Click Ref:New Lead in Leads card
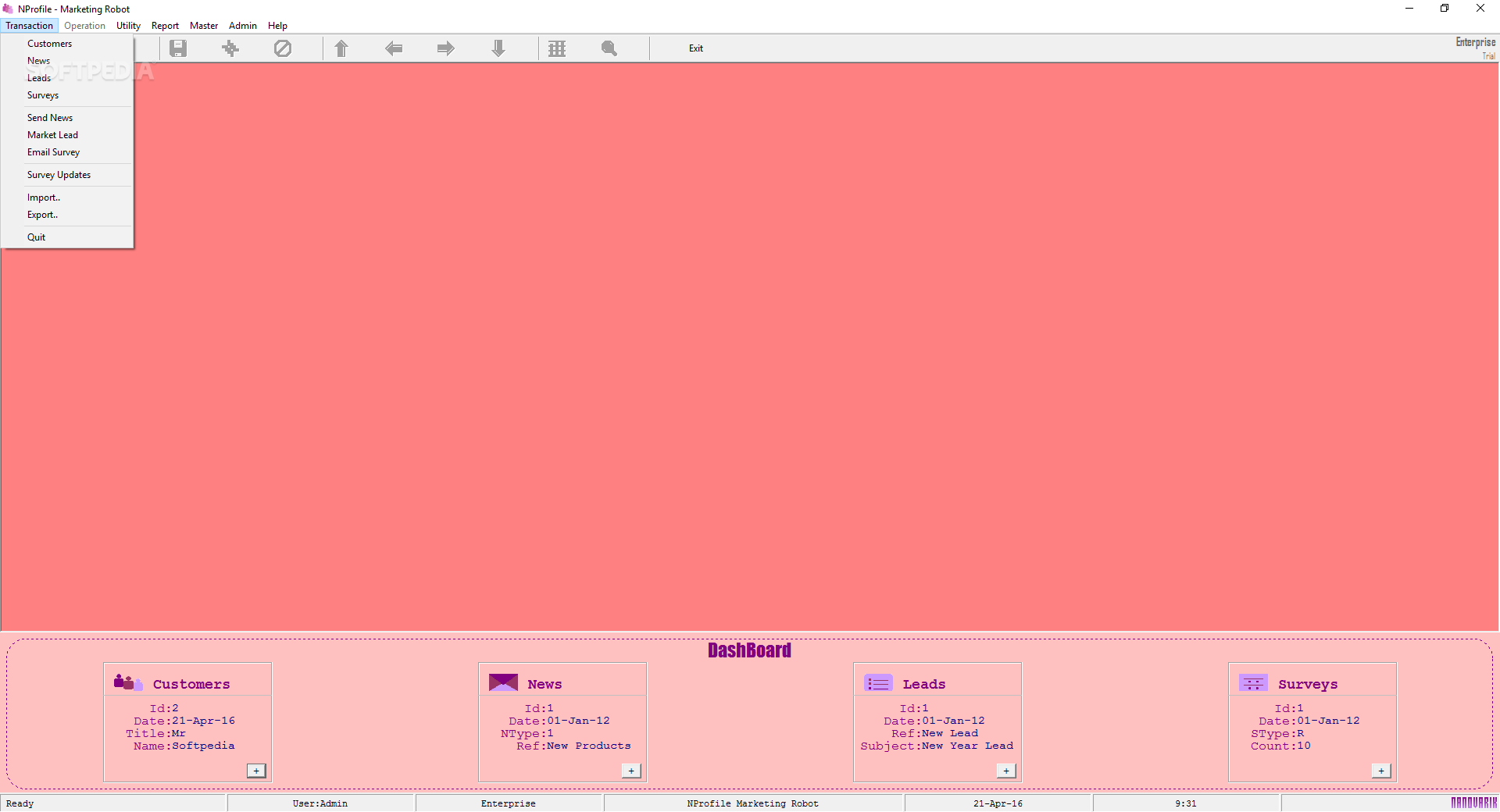Screen dimensions: 1500x812 935,733
